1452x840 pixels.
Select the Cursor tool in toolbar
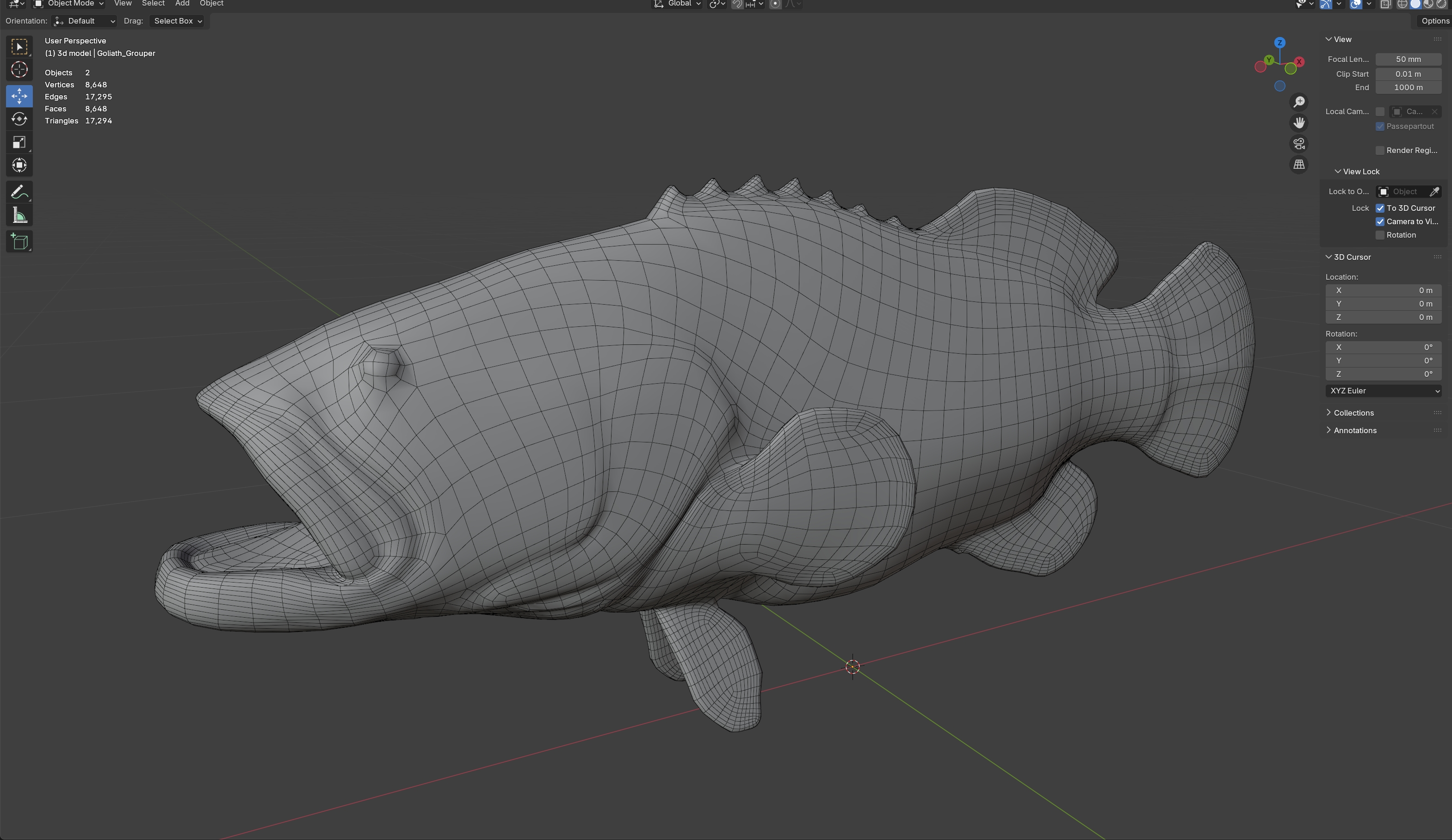click(19, 70)
